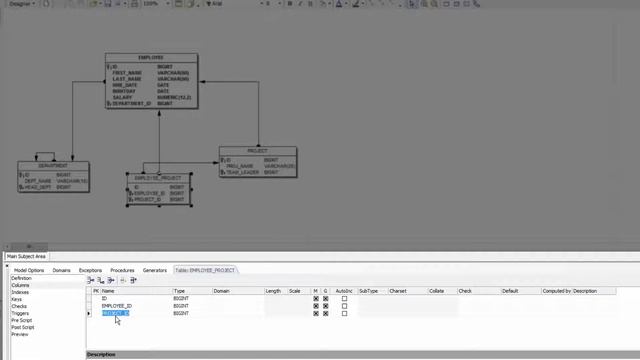Toggle AutoInc checkbox for ID row
This screenshot has width=640, height=360.
(x=344, y=299)
